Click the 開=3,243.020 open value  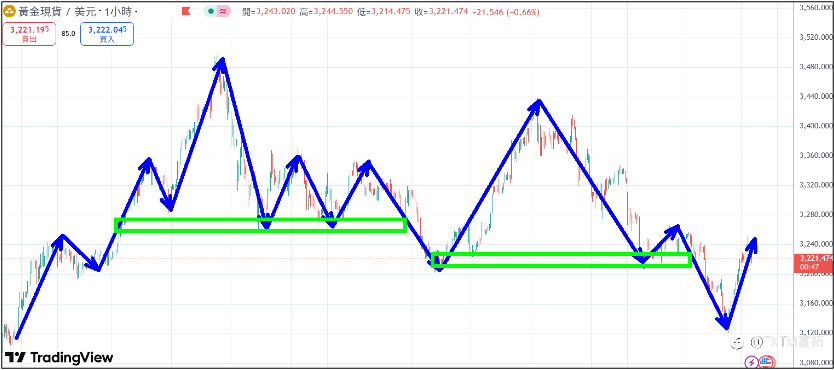coord(268,11)
